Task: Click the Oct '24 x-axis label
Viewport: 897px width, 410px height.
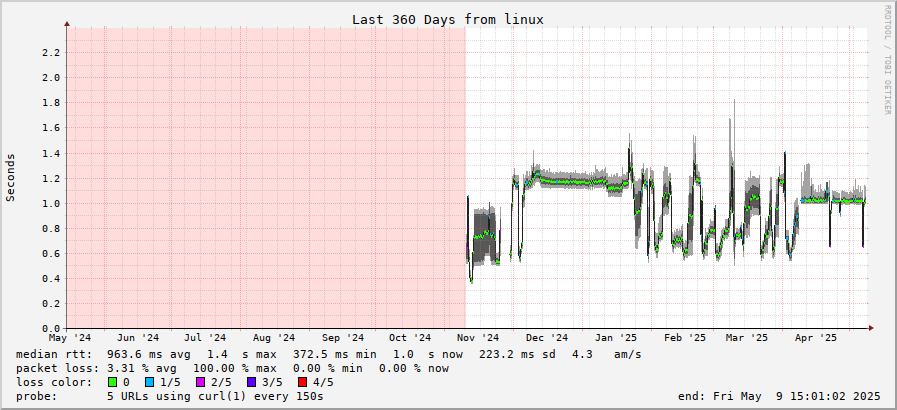Action: 410,338
